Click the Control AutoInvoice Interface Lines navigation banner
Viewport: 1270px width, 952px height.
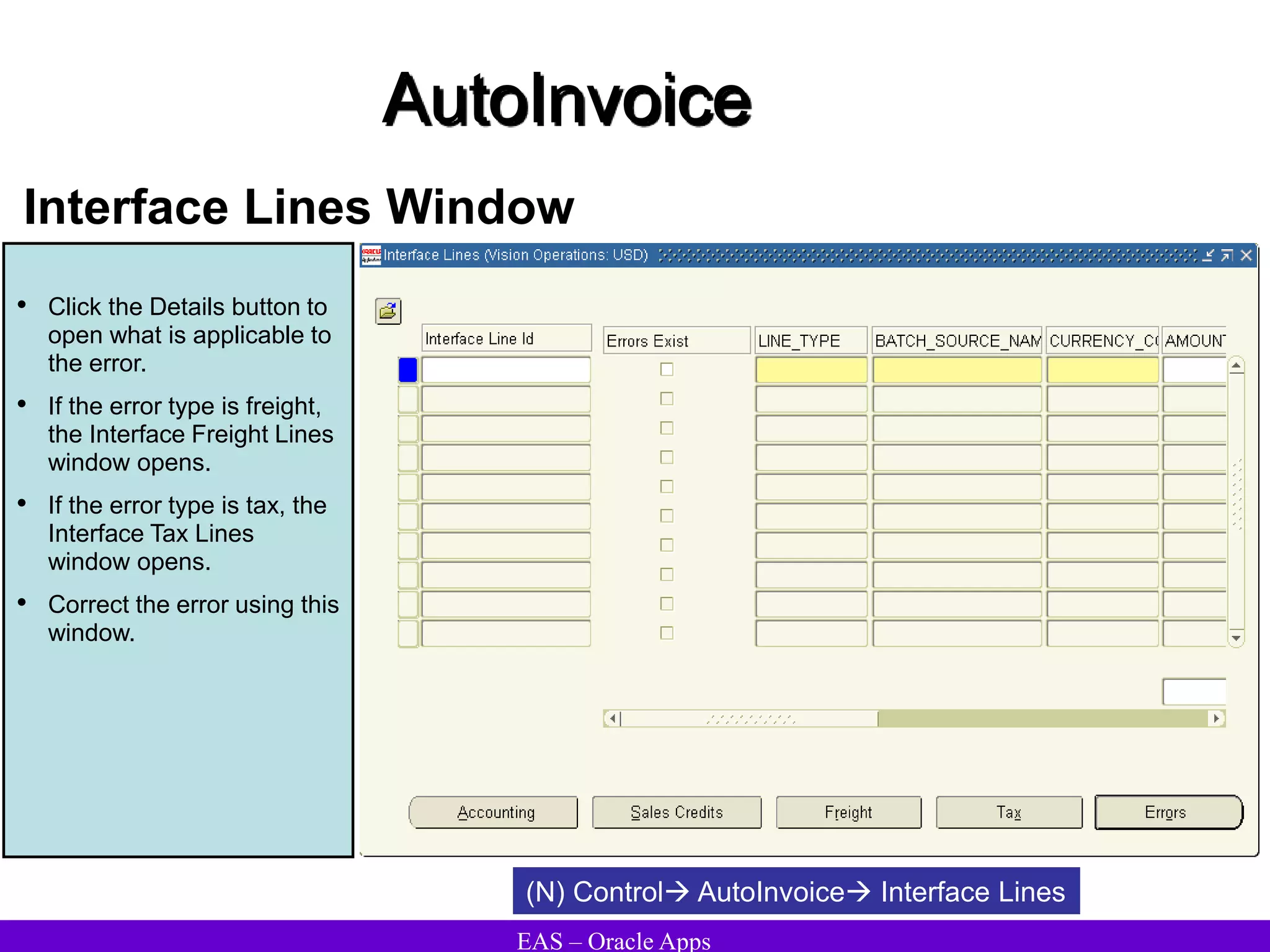[x=796, y=891]
